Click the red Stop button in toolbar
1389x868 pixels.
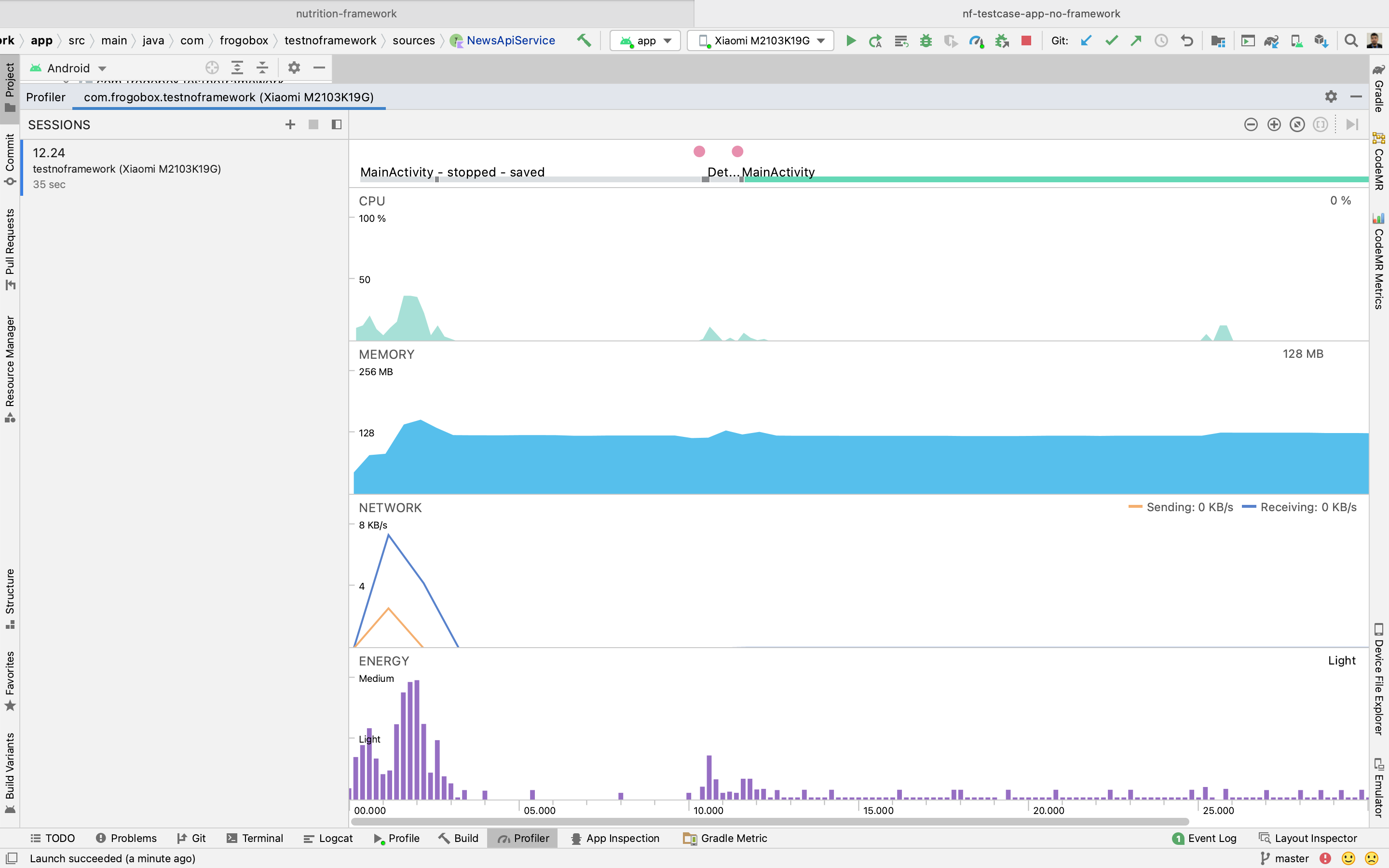click(x=1026, y=41)
